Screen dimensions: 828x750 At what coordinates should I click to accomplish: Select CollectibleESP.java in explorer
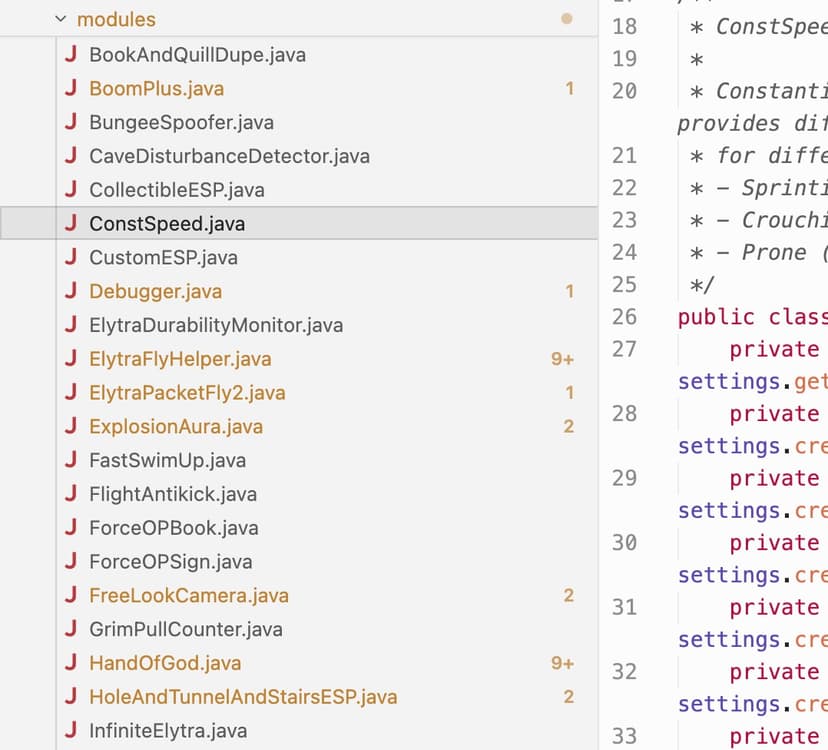click(176, 190)
